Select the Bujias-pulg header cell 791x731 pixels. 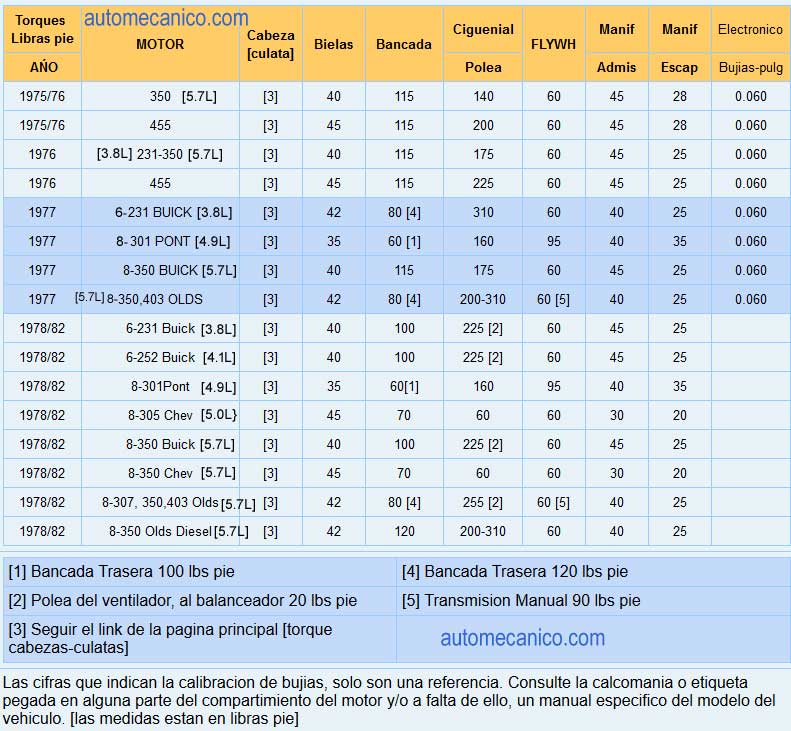750,67
